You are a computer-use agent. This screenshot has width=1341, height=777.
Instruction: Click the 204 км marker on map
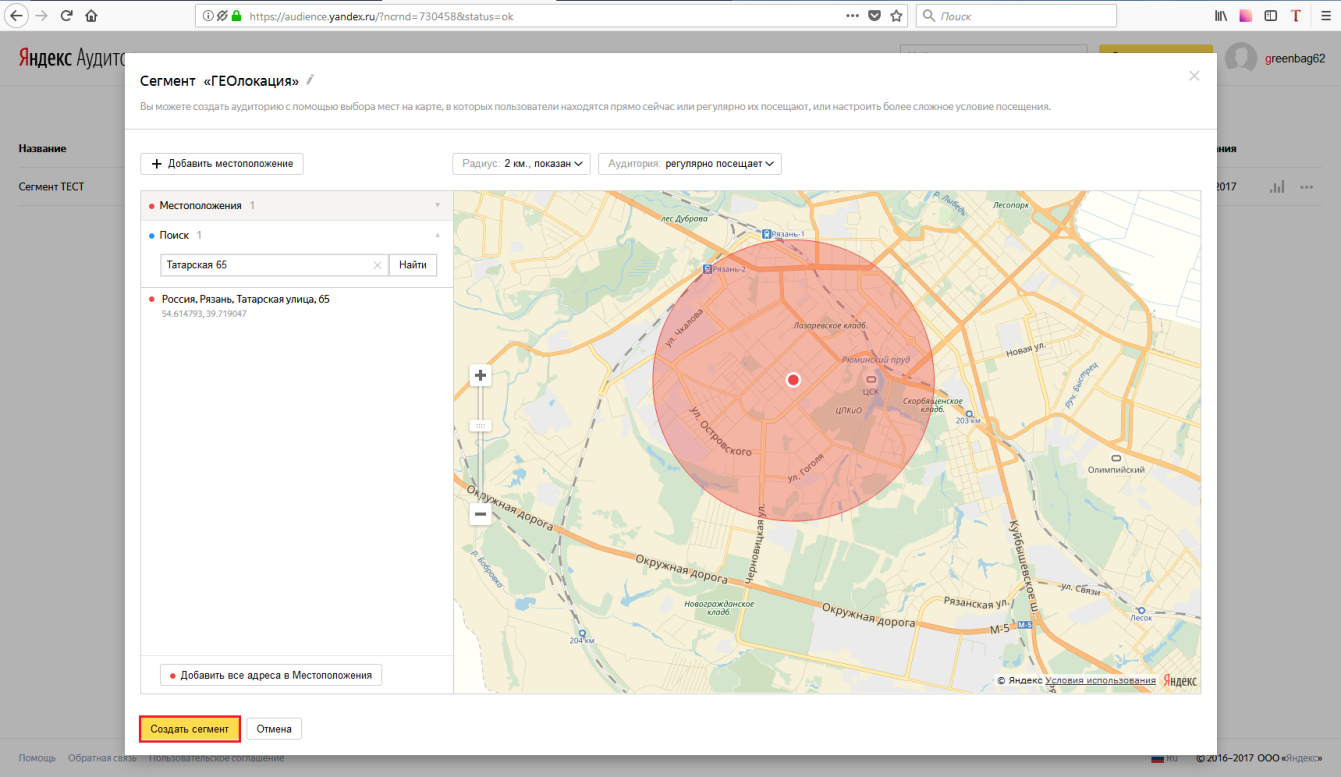pyautogui.click(x=582, y=636)
